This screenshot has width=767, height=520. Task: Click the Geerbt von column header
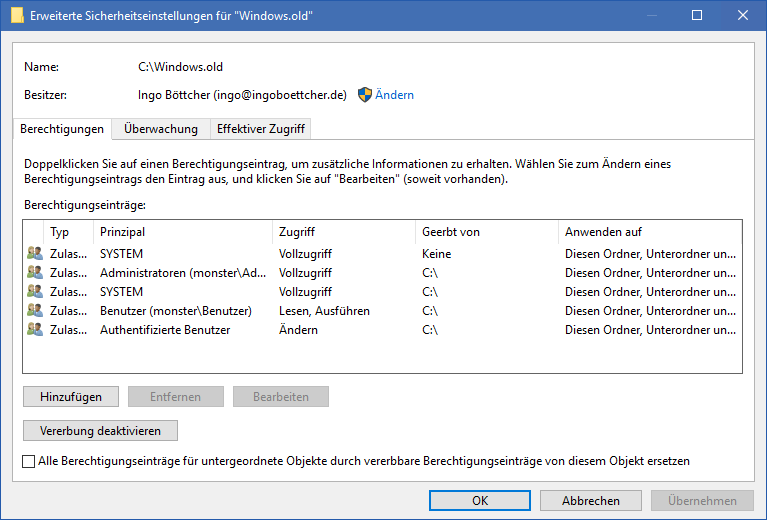[487, 232]
